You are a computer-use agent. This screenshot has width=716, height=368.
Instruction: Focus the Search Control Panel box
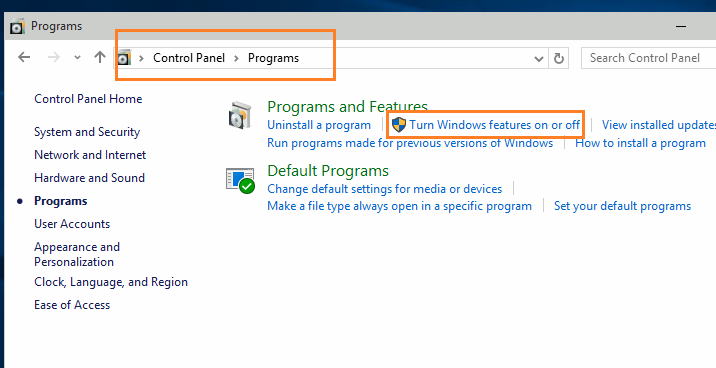648,58
